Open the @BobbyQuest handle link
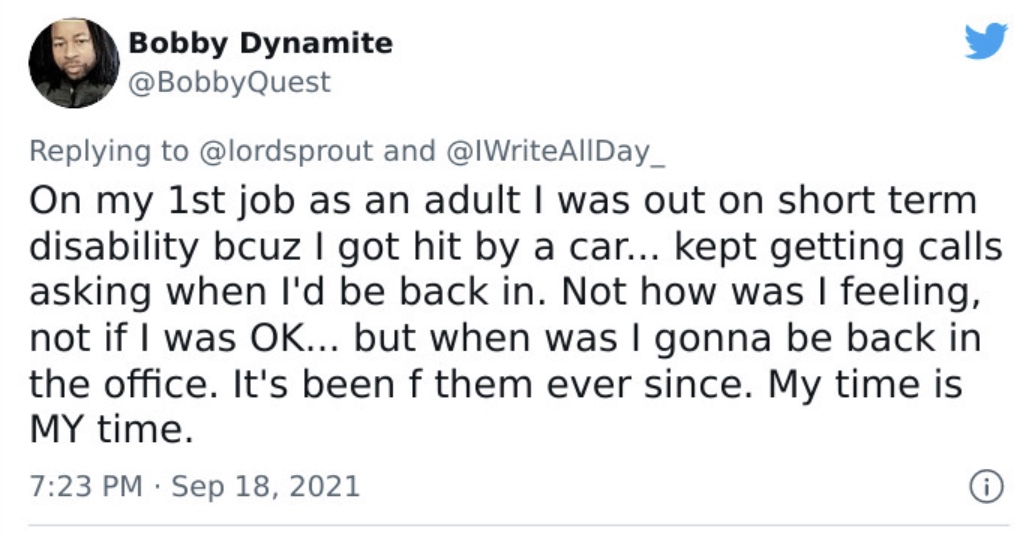This screenshot has width=1032, height=538. [229, 83]
